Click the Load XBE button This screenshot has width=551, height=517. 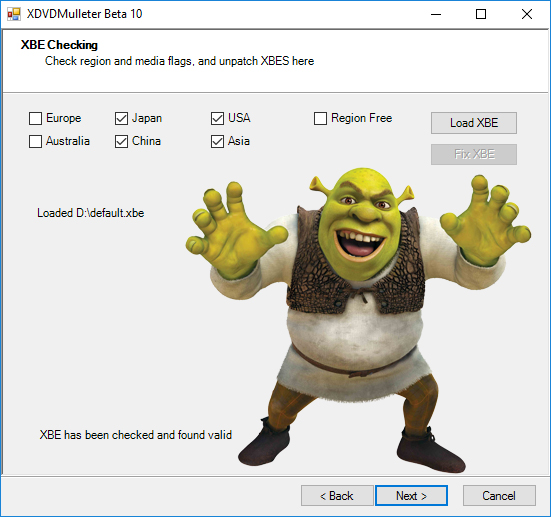[474, 123]
